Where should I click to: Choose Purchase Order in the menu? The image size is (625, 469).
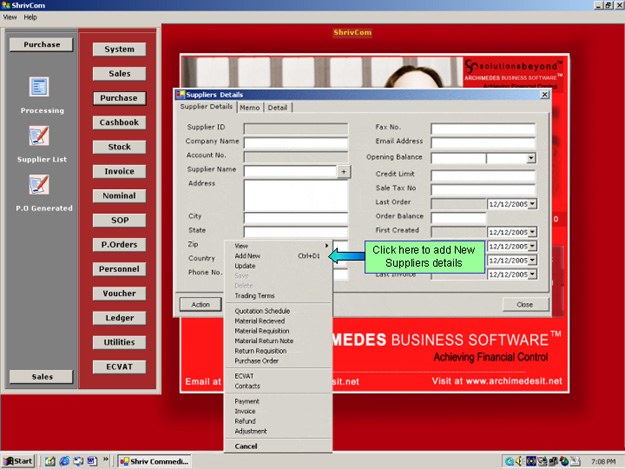256,361
